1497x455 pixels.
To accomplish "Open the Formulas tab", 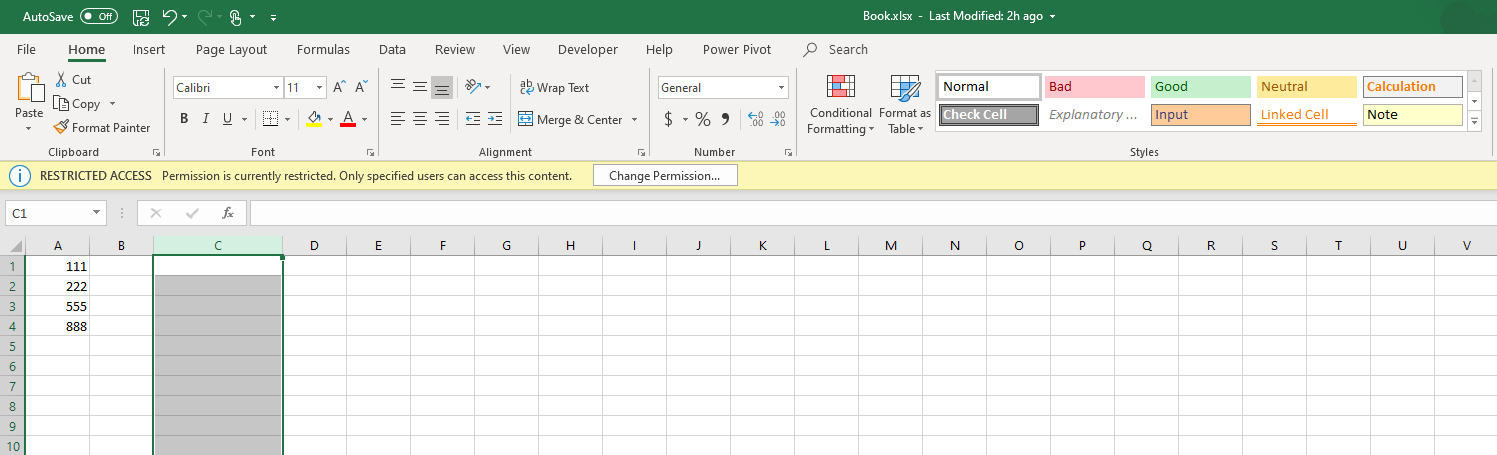I will tap(323, 49).
